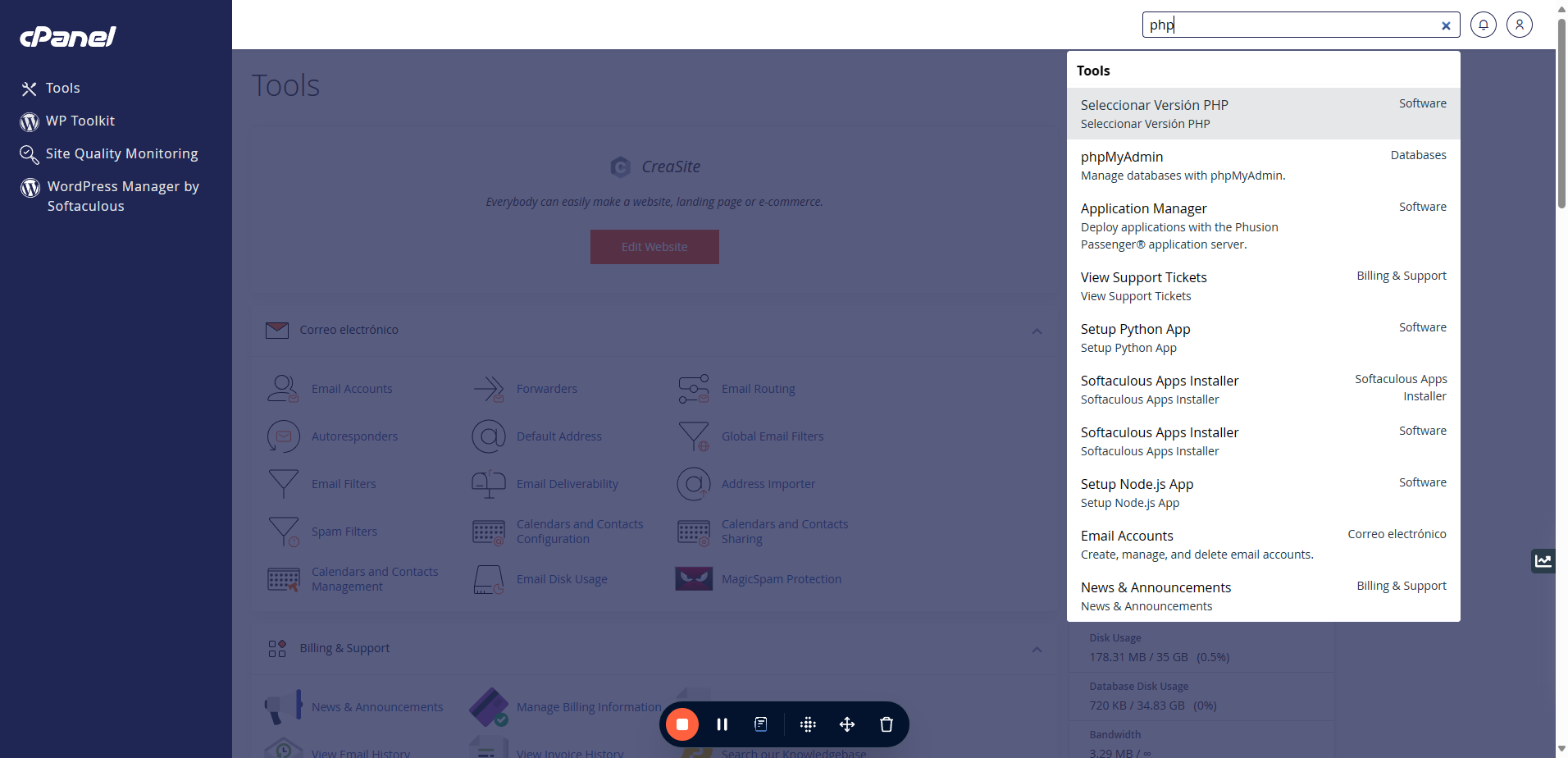1568x758 pixels.
Task: Click the Billing & Support section icon
Action: 277,649
